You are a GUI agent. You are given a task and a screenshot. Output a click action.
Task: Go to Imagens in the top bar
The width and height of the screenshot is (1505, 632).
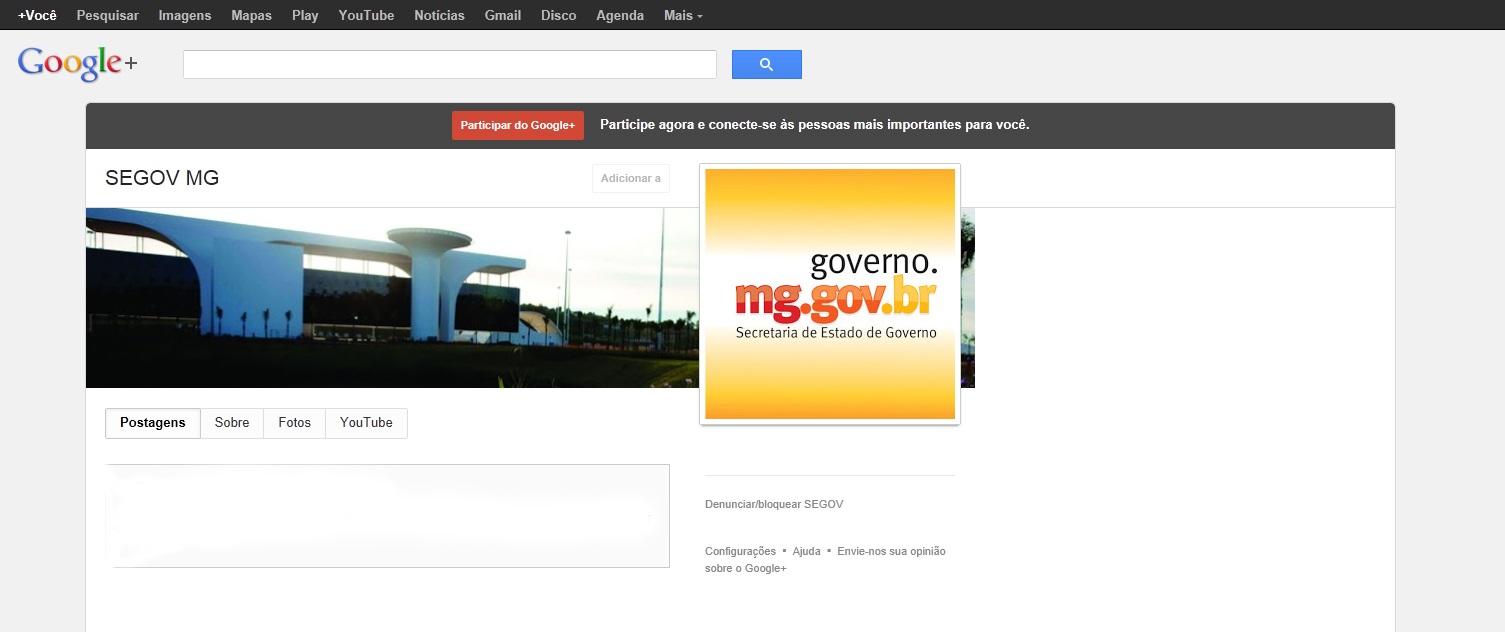(x=185, y=16)
